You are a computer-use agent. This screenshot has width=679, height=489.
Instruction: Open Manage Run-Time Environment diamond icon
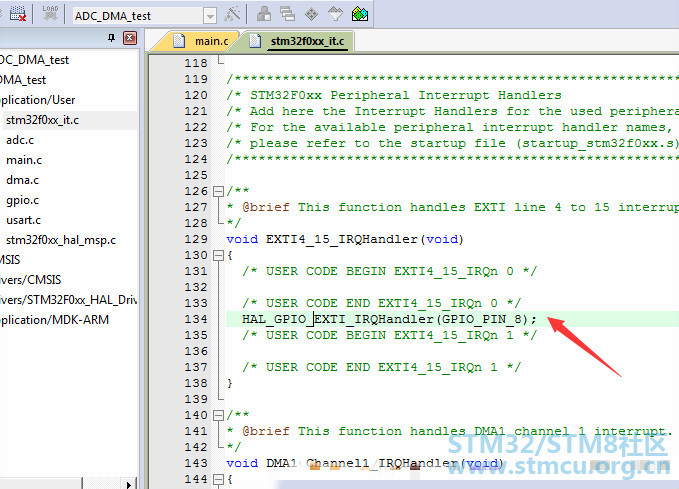311,14
